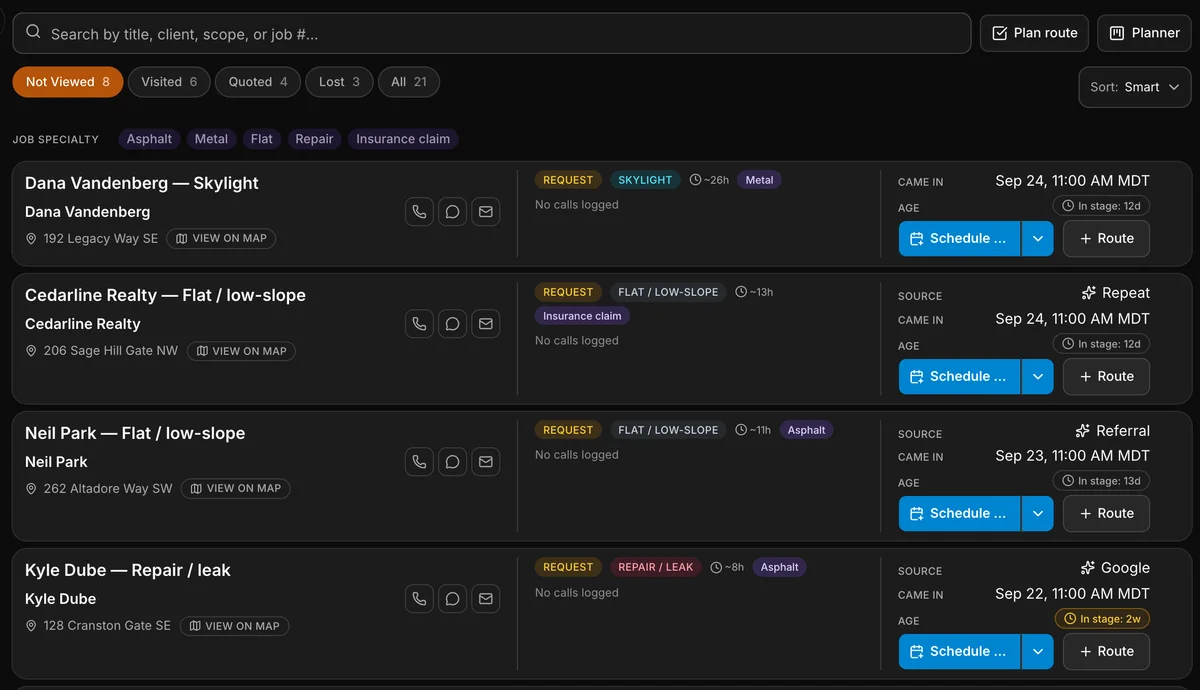This screenshot has height=690, width=1200.
Task: Click the sparkle icon next to Google source
Action: coord(1088,568)
